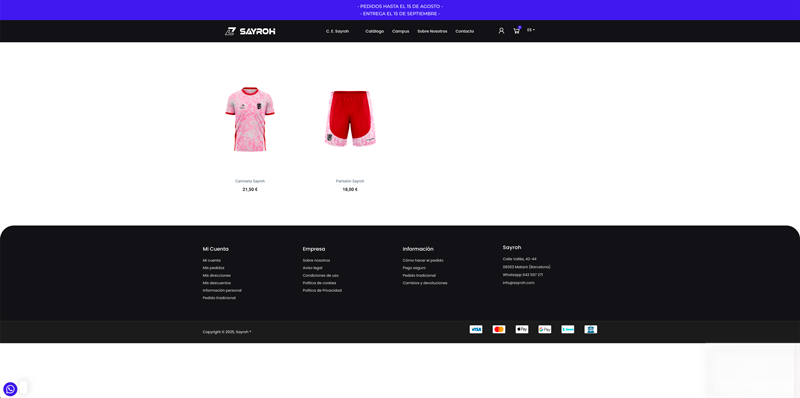Image resolution: width=800 pixels, height=398 pixels.
Task: Click the Entrega el 15 de septiembre banner line
Action: 400,14
